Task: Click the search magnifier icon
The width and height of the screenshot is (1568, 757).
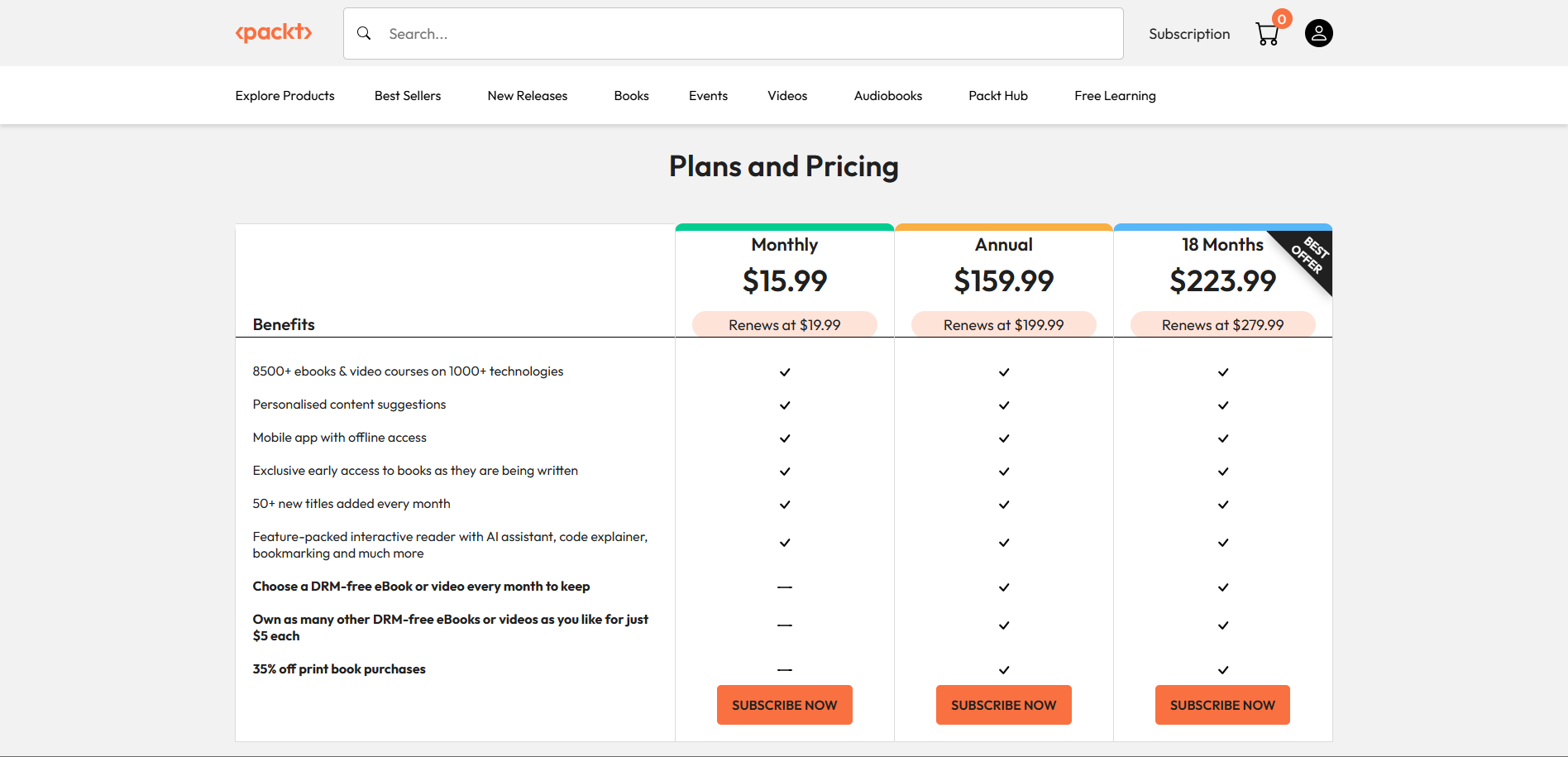Action: click(x=364, y=33)
